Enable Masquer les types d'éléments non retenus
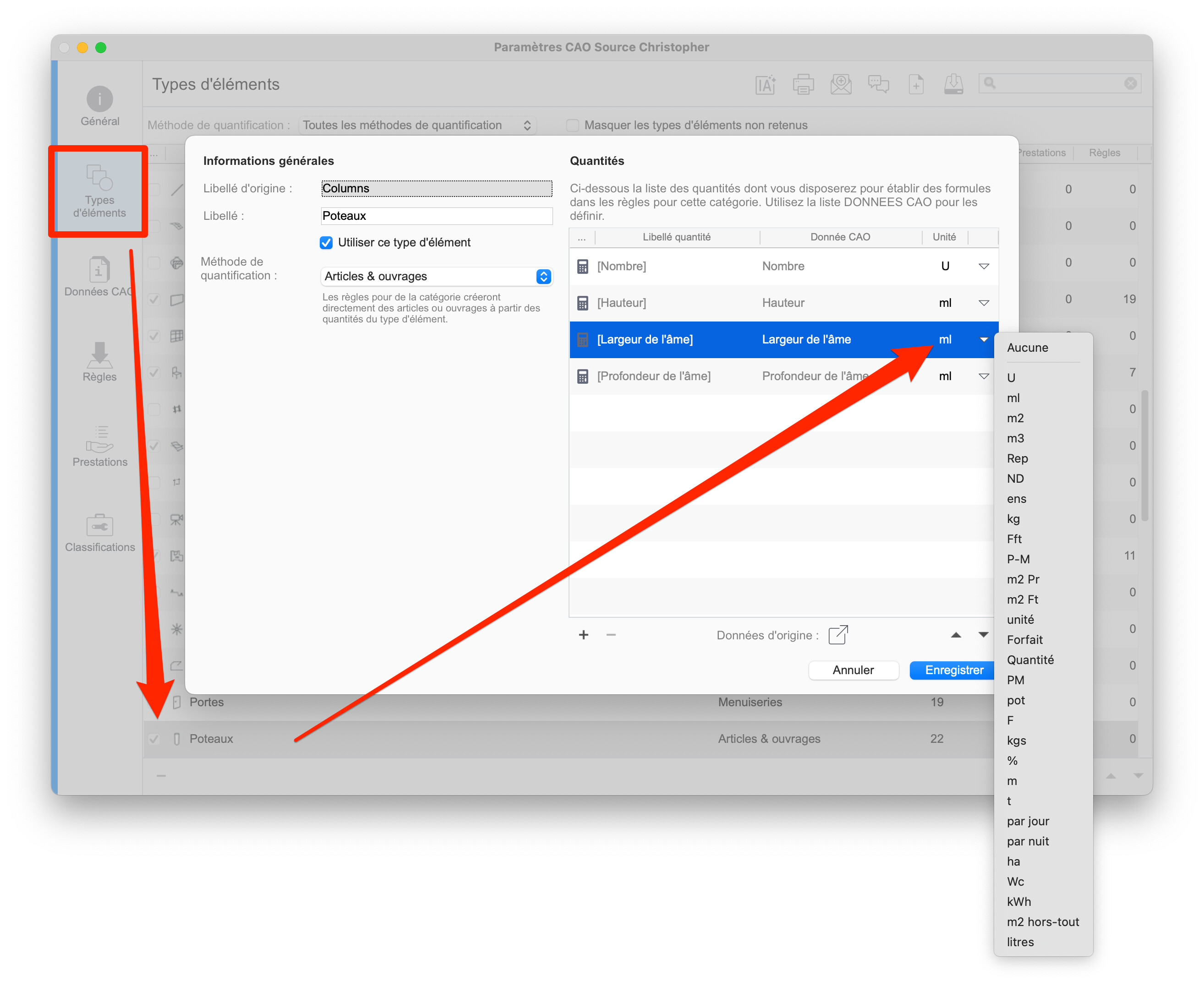 click(x=572, y=125)
